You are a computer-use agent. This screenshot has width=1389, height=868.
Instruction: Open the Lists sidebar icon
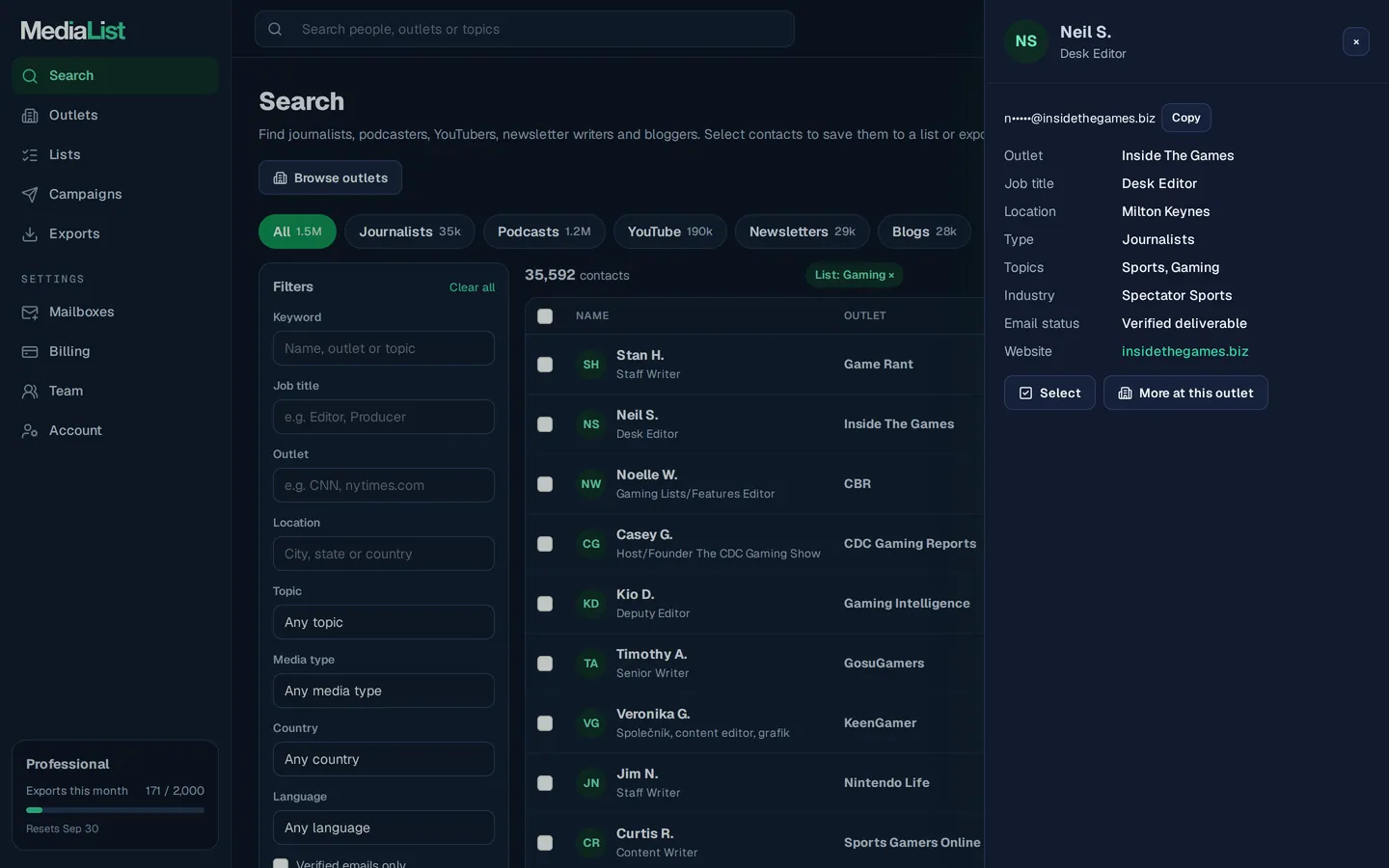(x=30, y=154)
